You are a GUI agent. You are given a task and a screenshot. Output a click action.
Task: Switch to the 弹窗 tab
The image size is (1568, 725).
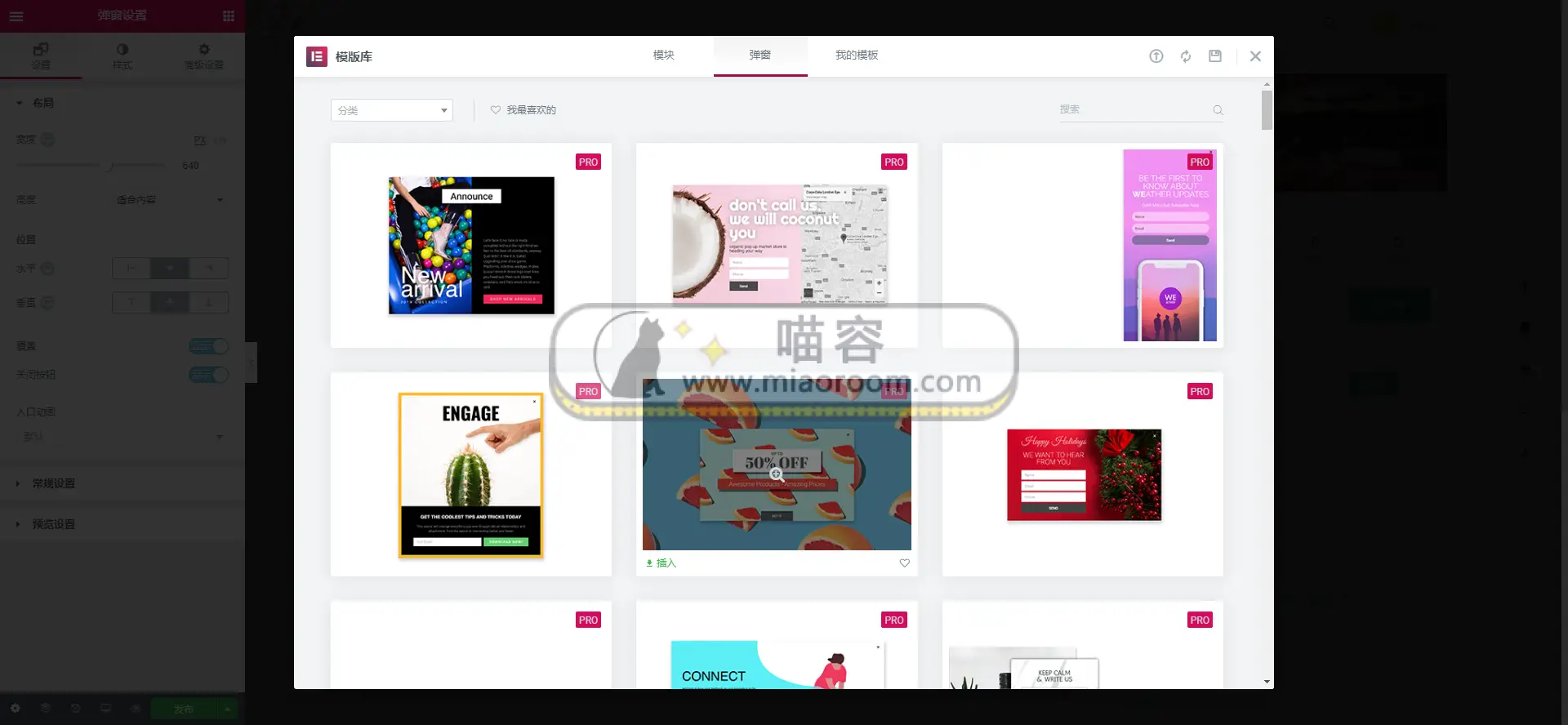(x=760, y=56)
